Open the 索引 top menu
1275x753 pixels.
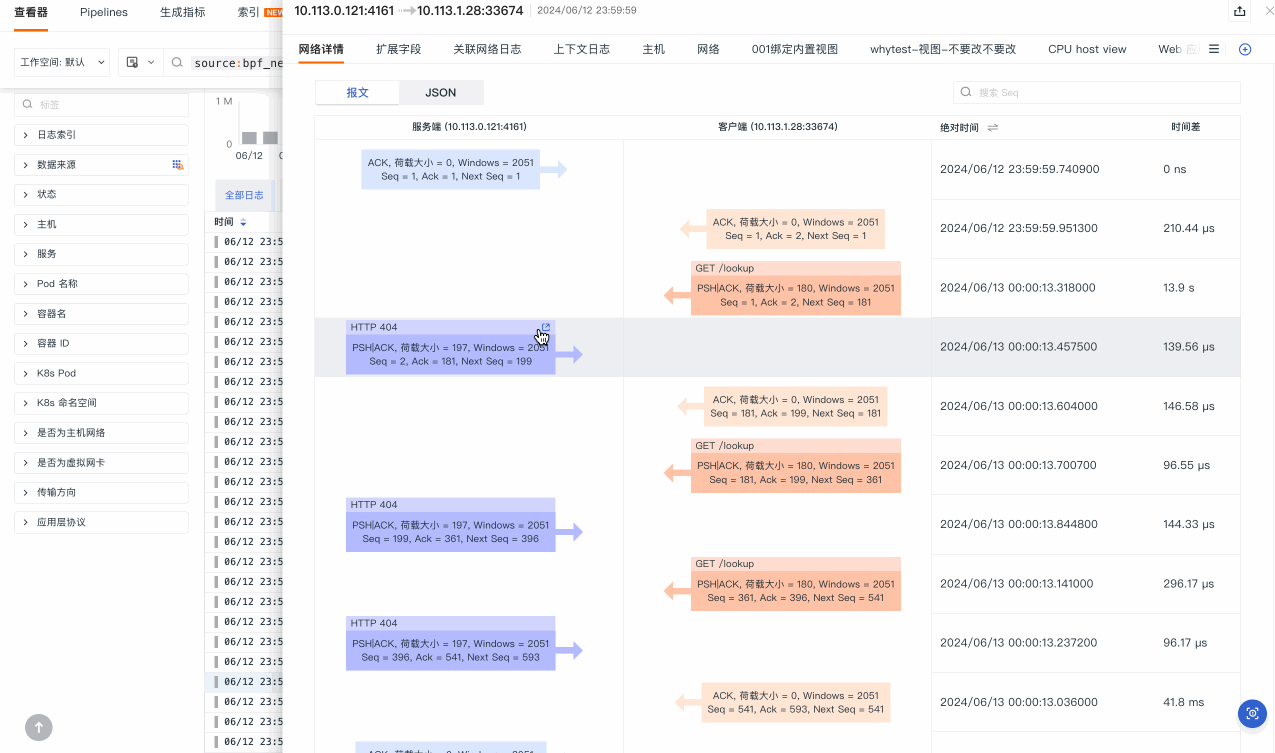(x=249, y=12)
